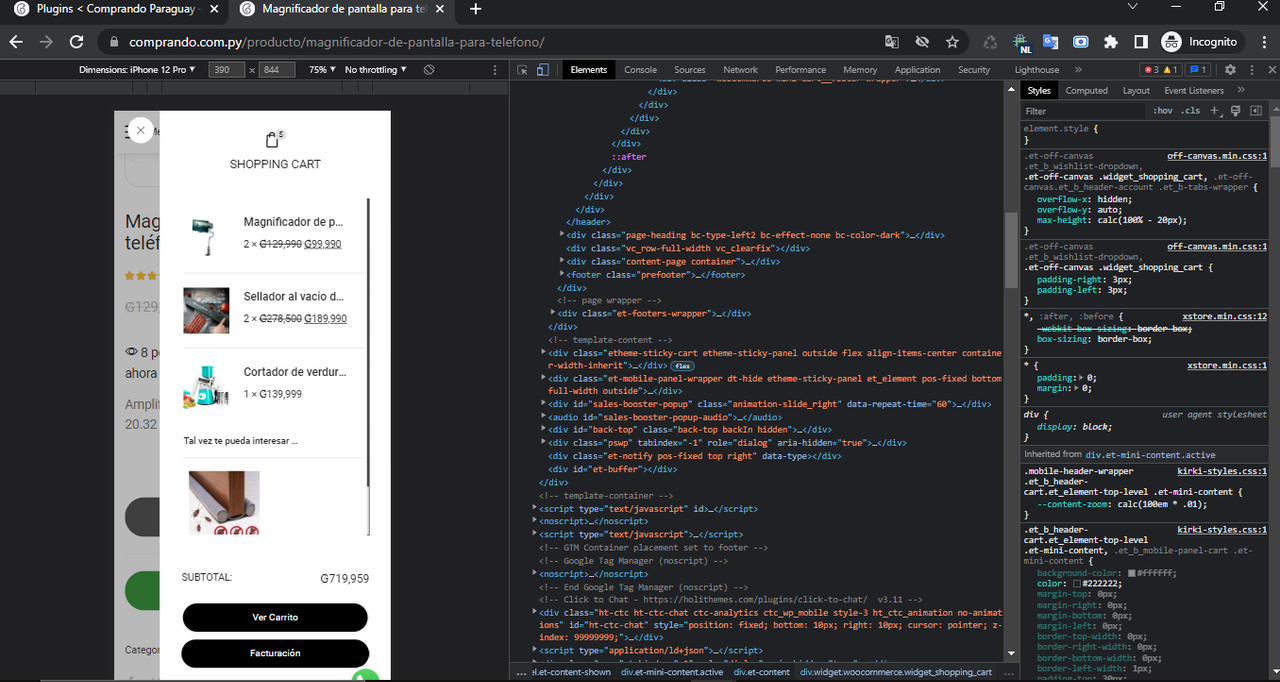Image resolution: width=1280 pixels, height=682 pixels.
Task: Click the blue issues counter badge
Action: [1197, 70]
